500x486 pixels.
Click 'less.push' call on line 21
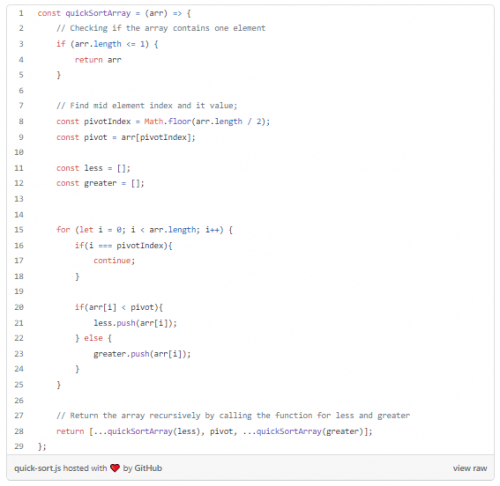(114, 323)
